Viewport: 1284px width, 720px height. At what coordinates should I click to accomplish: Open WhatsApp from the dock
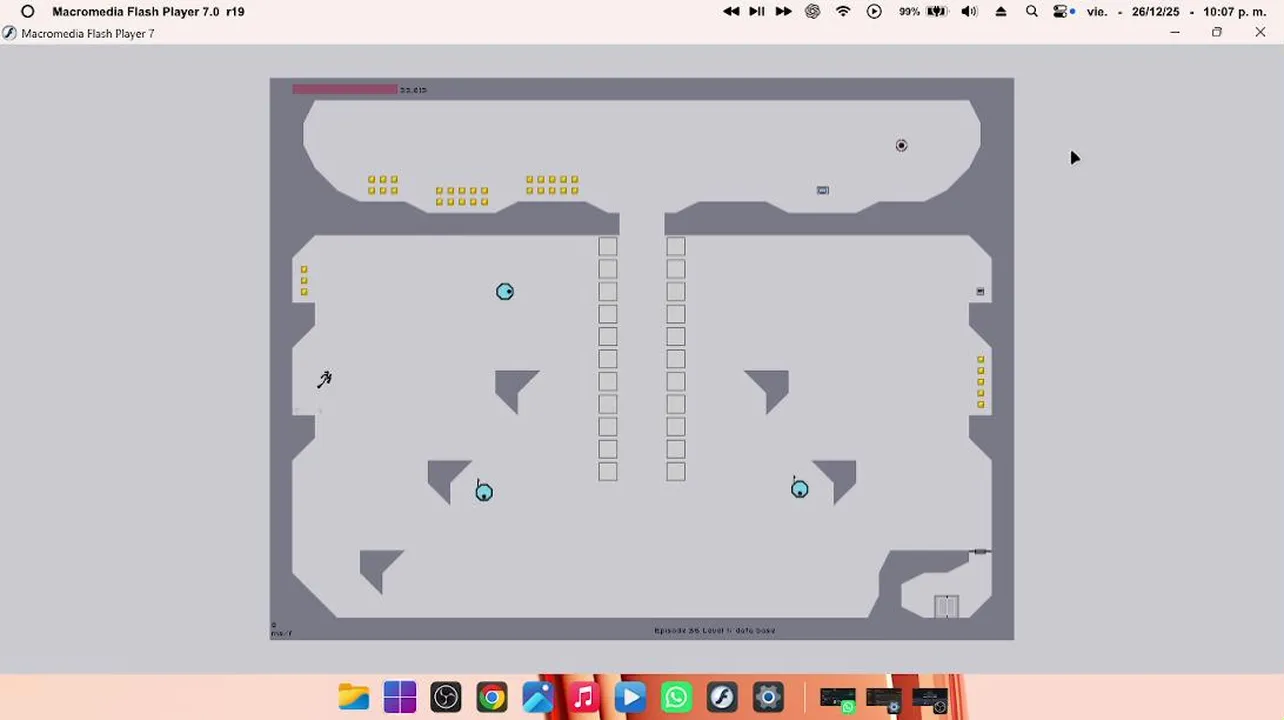[676, 697]
